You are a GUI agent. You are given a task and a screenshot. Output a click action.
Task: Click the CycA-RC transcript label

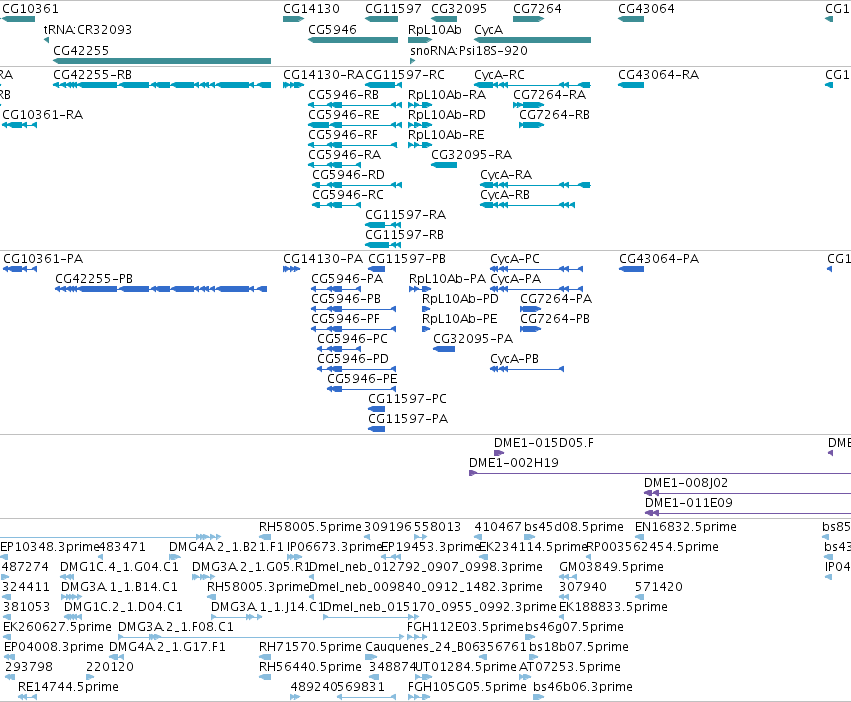(x=499, y=74)
